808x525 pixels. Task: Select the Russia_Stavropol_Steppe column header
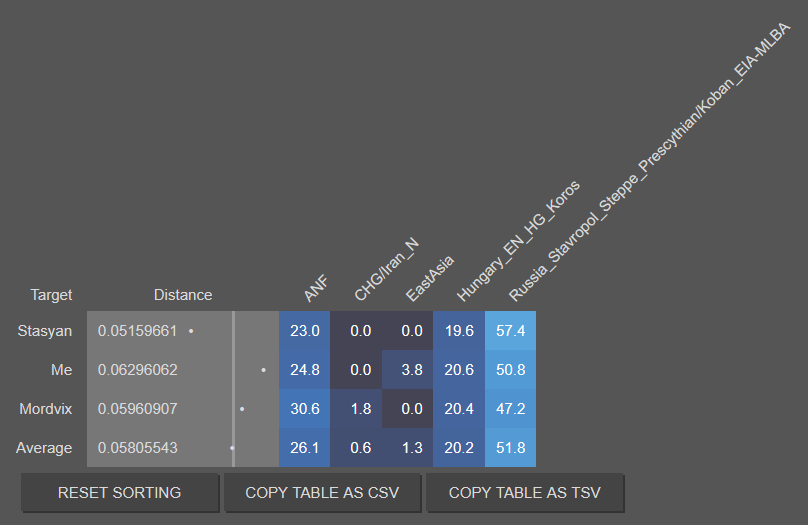[649, 162]
